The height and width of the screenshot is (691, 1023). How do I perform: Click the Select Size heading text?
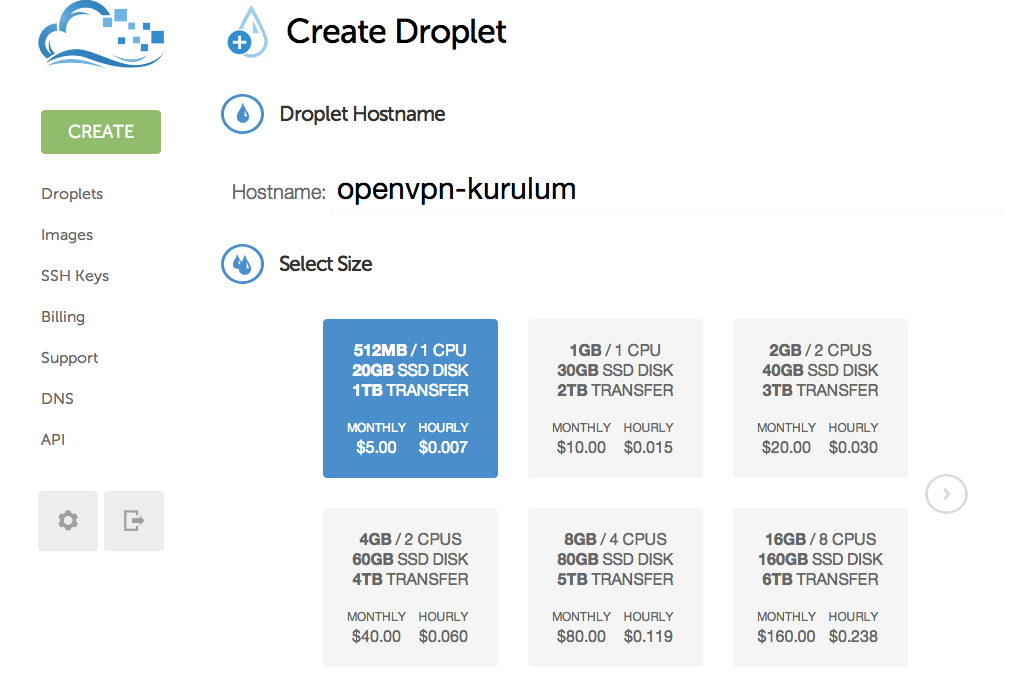click(x=326, y=264)
